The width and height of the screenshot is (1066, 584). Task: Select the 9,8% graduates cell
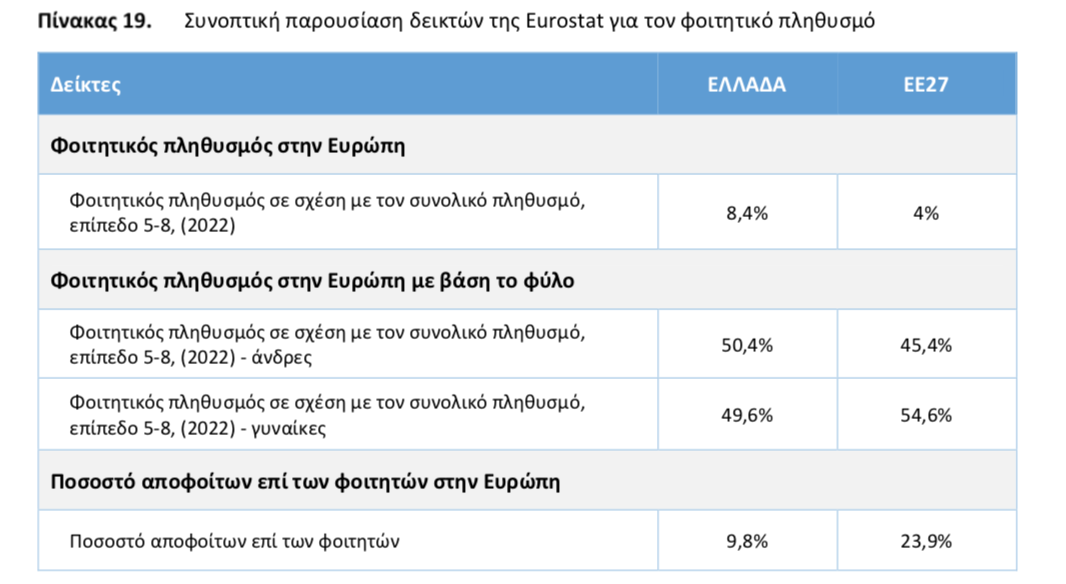point(747,541)
